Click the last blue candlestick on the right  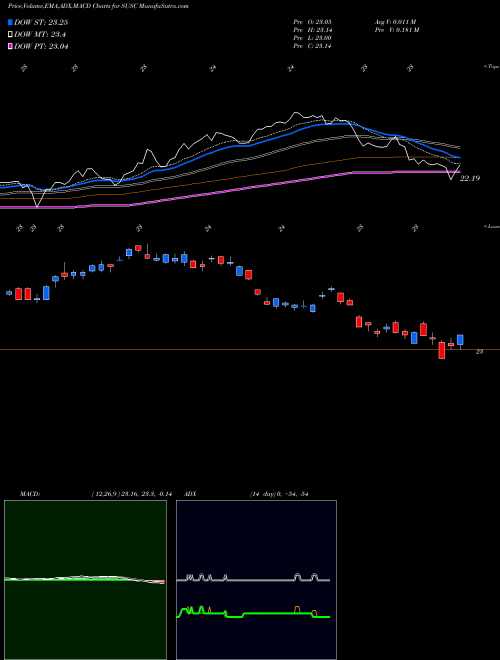(x=460, y=340)
